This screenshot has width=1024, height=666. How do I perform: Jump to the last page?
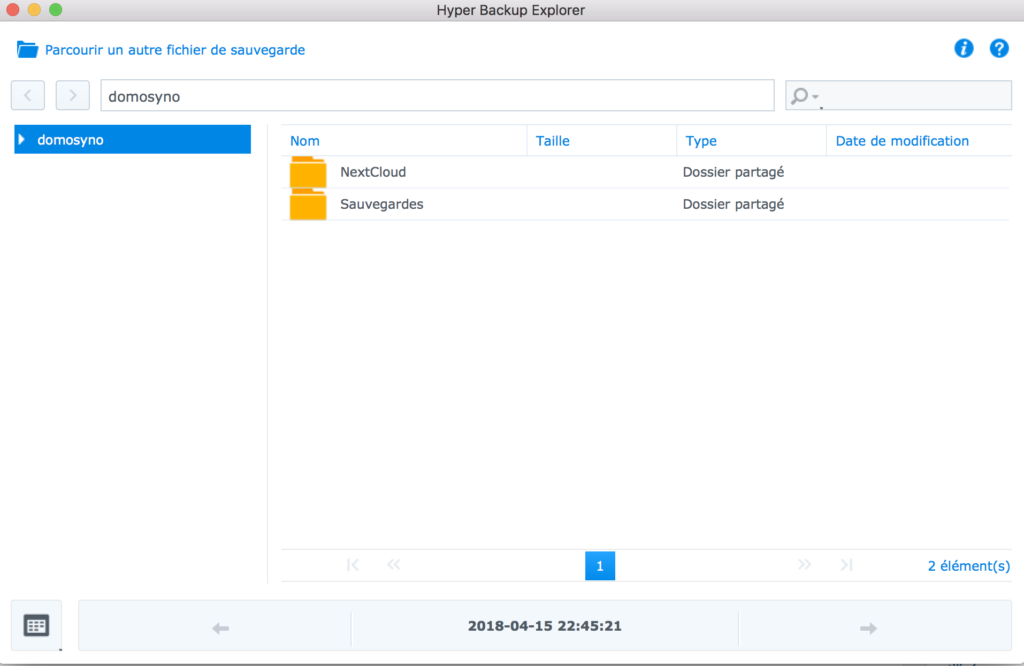click(846, 565)
